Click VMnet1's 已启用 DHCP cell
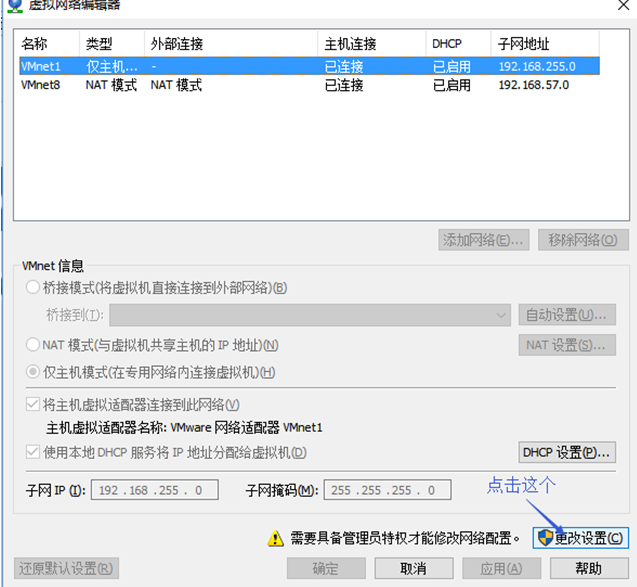 [x=452, y=66]
